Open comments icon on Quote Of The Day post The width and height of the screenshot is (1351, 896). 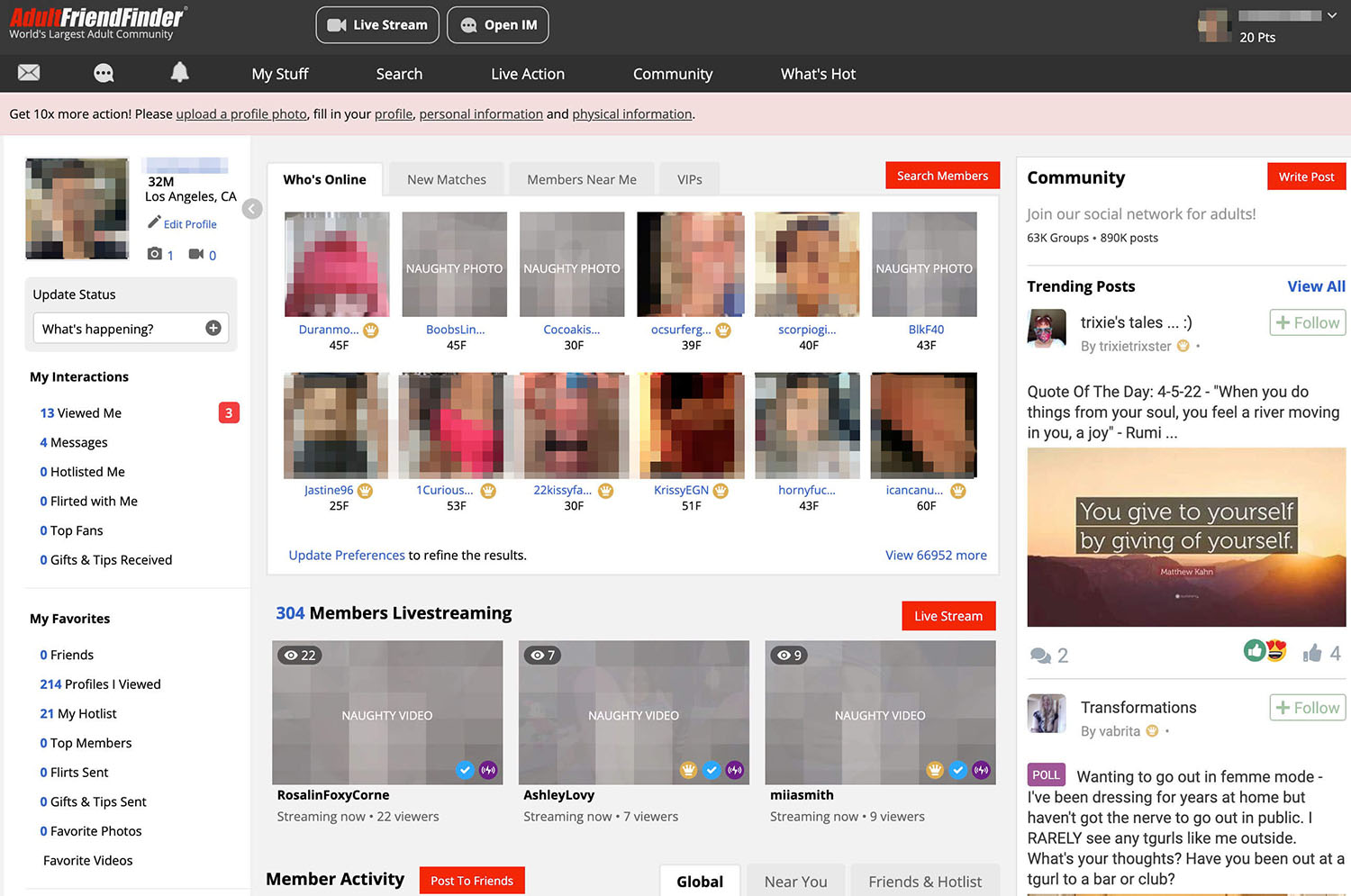(x=1040, y=656)
